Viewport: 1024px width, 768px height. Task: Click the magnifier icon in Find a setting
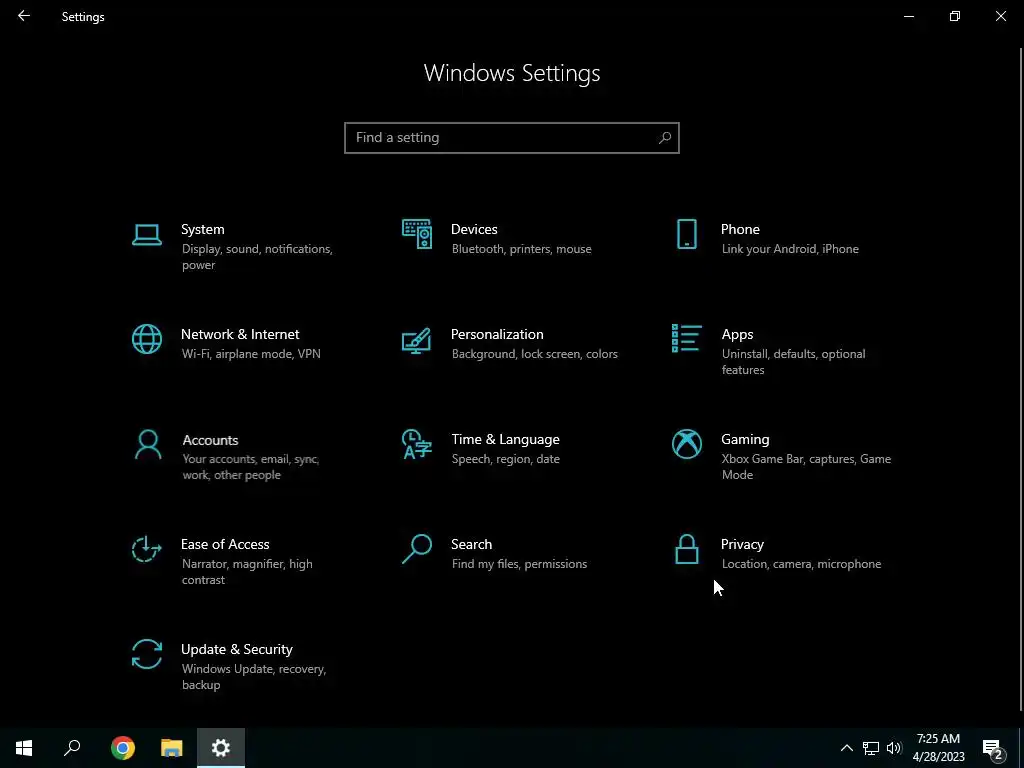click(665, 138)
